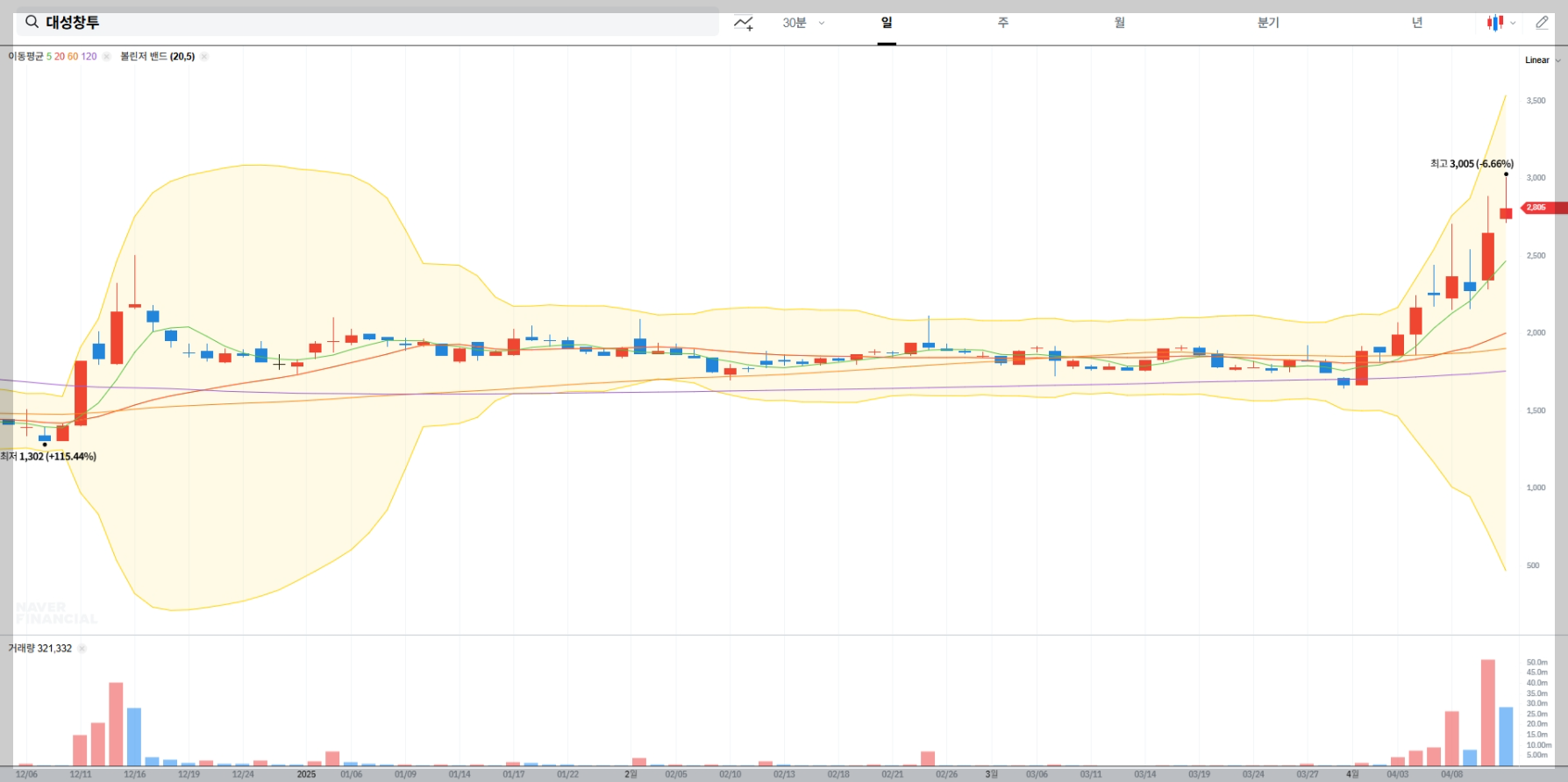
Task: Remove the 볼린저 밴드 indicator
Action: point(204,56)
